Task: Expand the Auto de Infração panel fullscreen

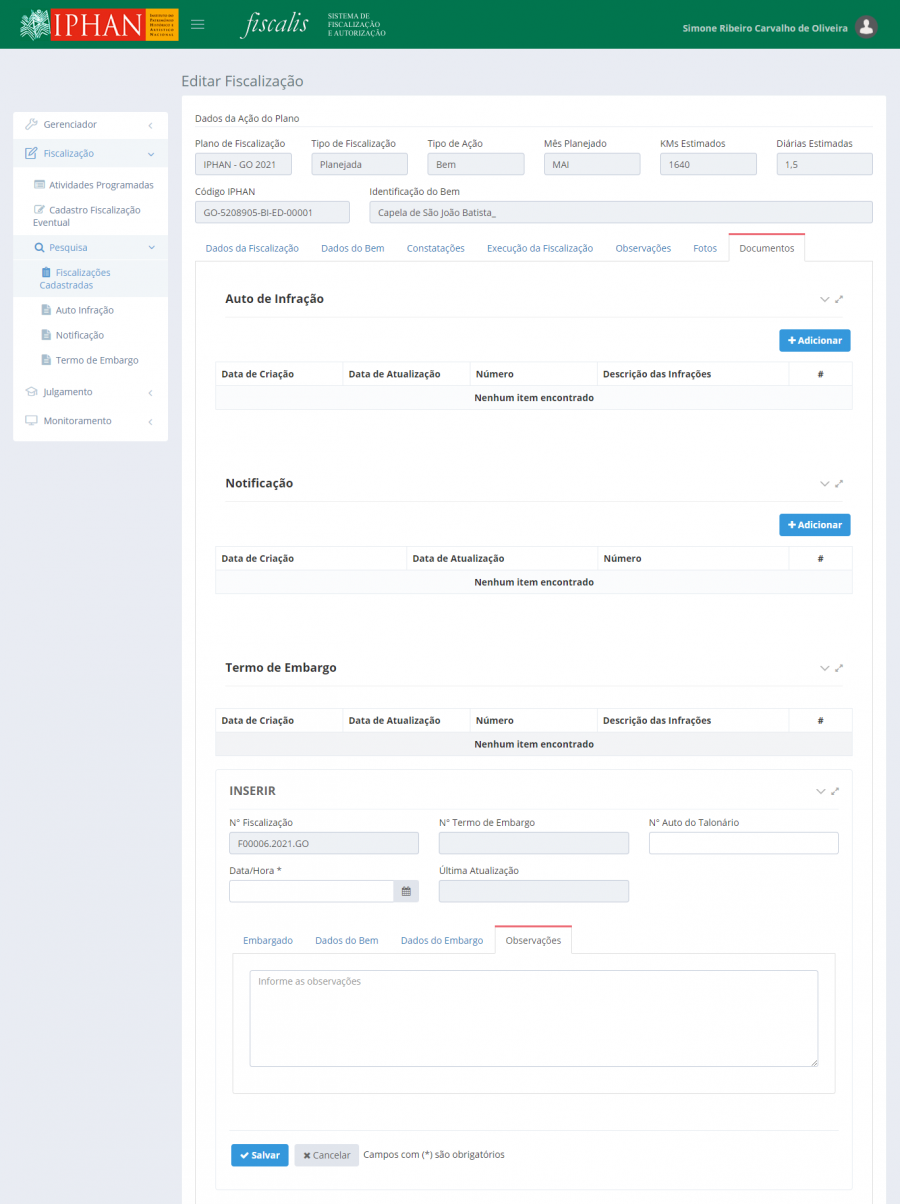Action: tap(839, 299)
